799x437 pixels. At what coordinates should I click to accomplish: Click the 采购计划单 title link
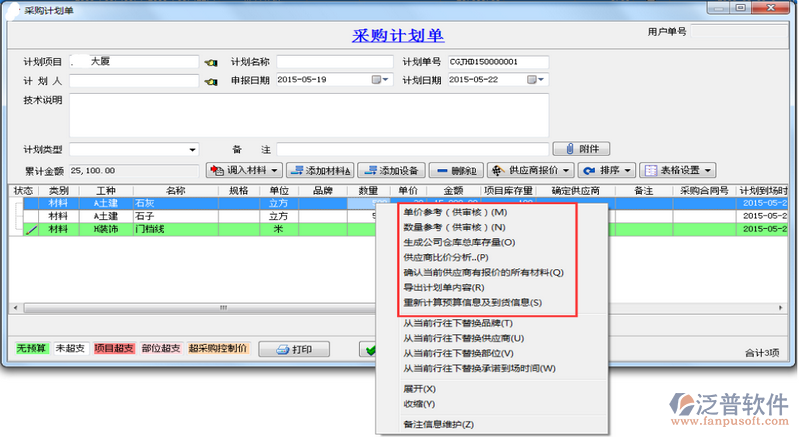point(397,36)
